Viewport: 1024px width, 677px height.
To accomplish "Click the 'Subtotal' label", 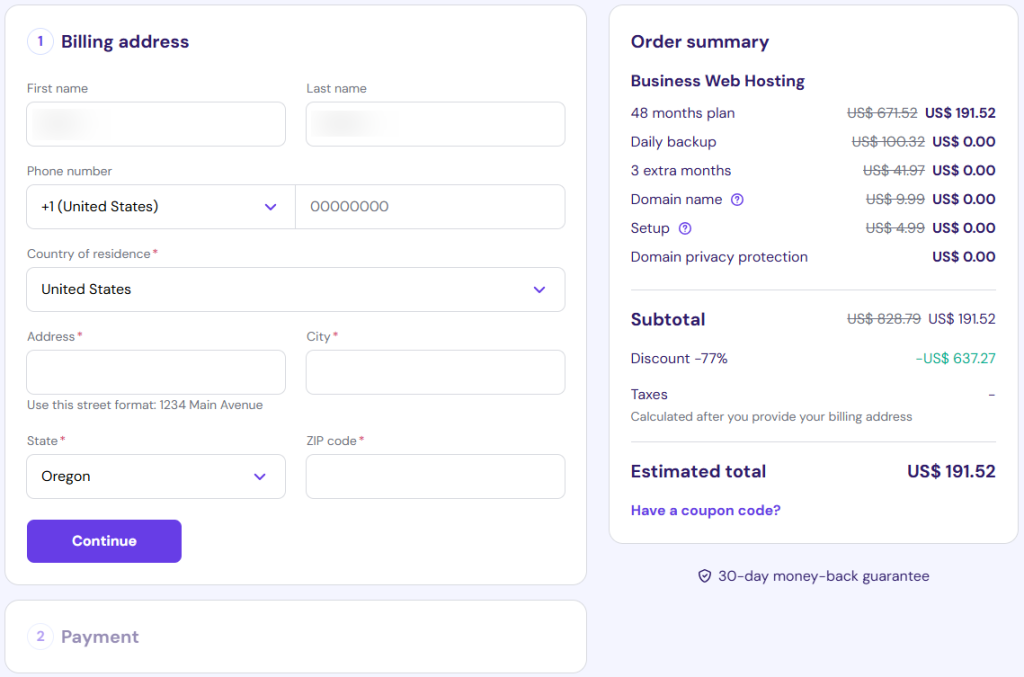I will click(x=667, y=319).
